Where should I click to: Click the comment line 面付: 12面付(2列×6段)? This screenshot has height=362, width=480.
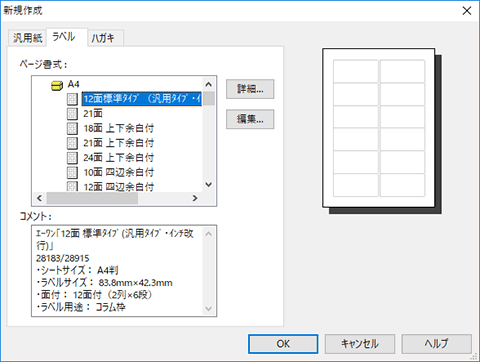[x=94, y=295]
